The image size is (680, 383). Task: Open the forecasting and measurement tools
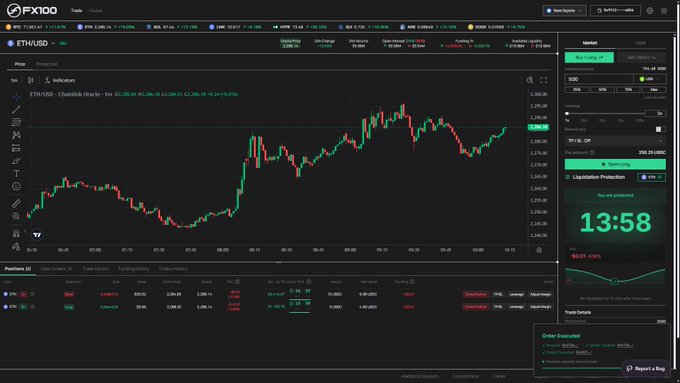(16, 148)
